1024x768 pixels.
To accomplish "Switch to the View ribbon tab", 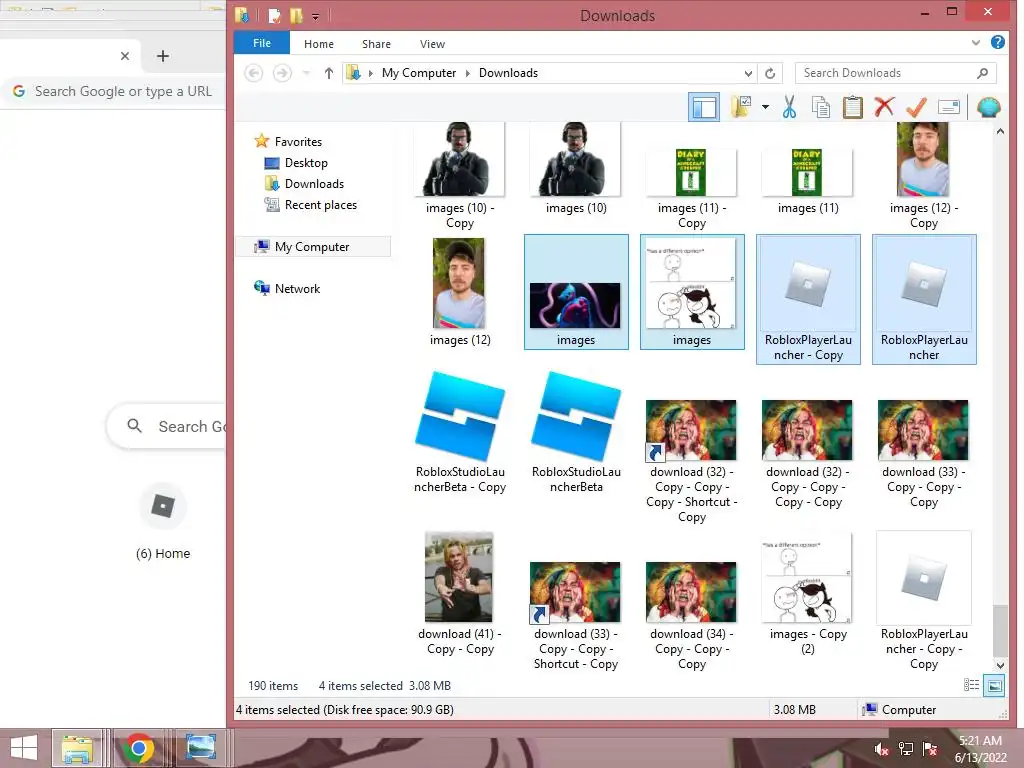I will (x=432, y=44).
